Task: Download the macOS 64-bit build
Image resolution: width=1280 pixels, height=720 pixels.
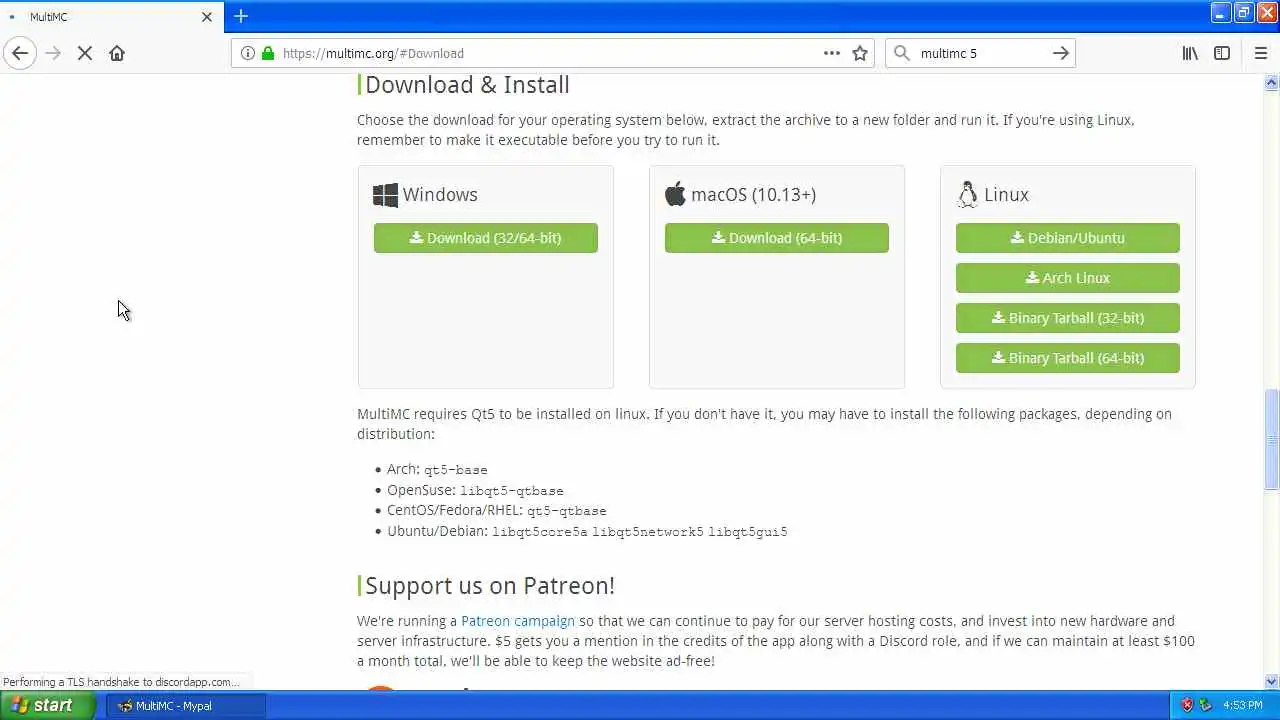Action: click(777, 238)
